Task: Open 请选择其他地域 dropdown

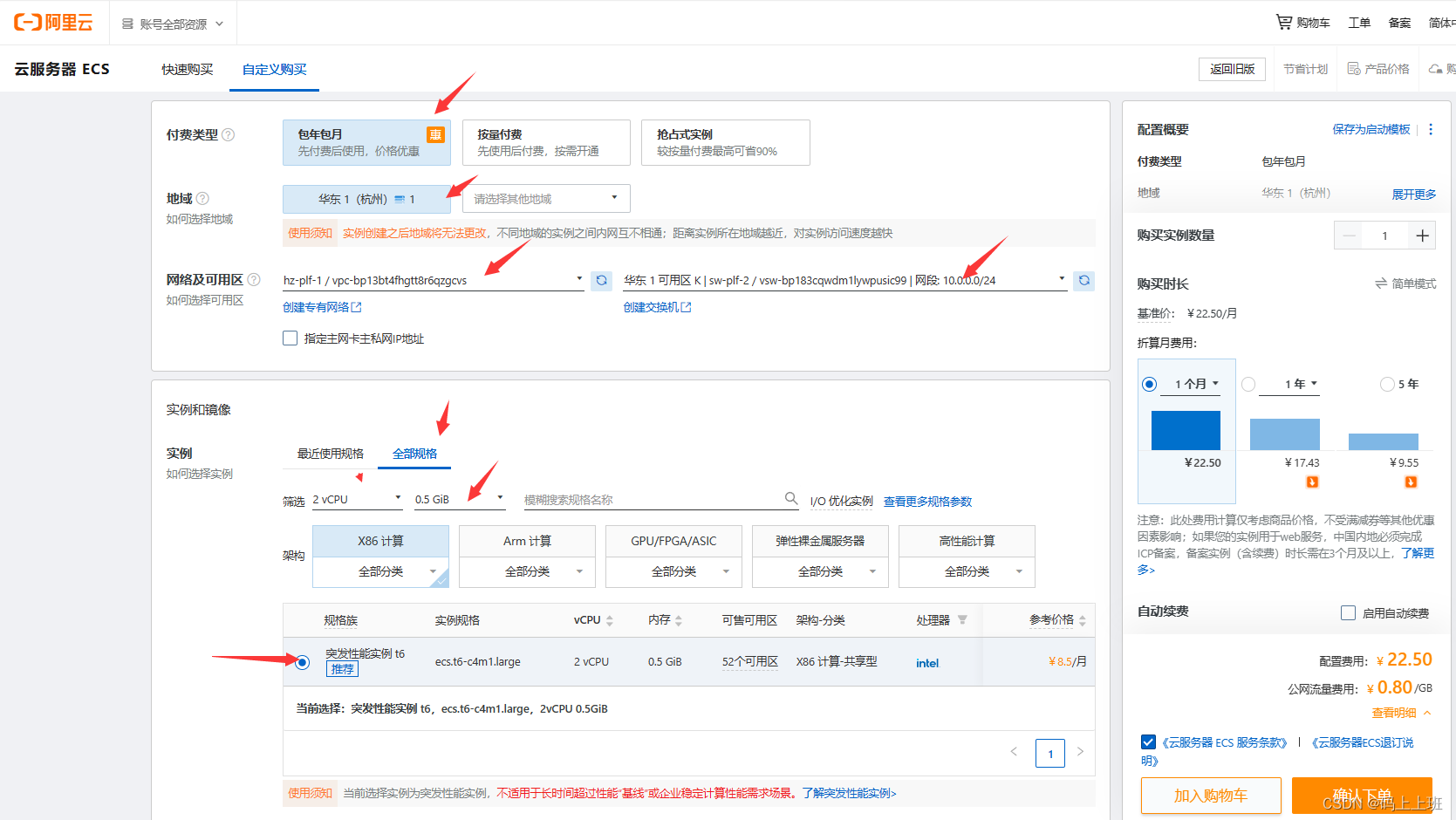Action: [x=546, y=199]
